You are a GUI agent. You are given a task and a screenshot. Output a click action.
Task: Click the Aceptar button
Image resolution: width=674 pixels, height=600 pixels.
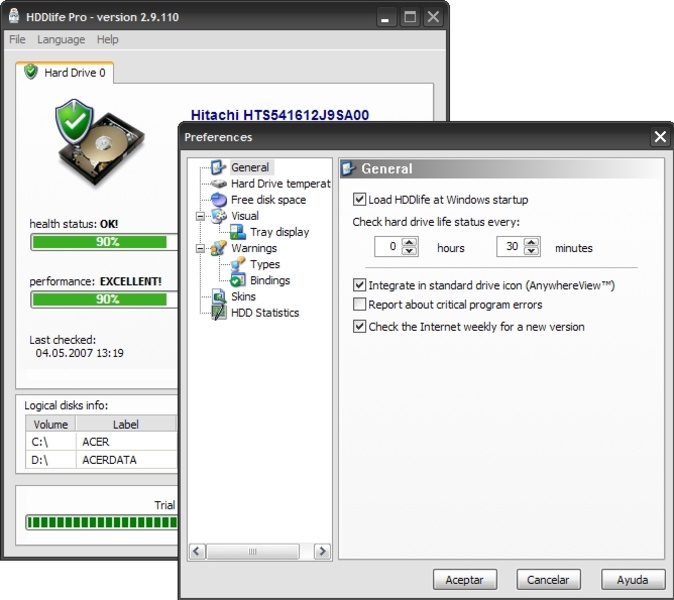pyautogui.click(x=464, y=579)
